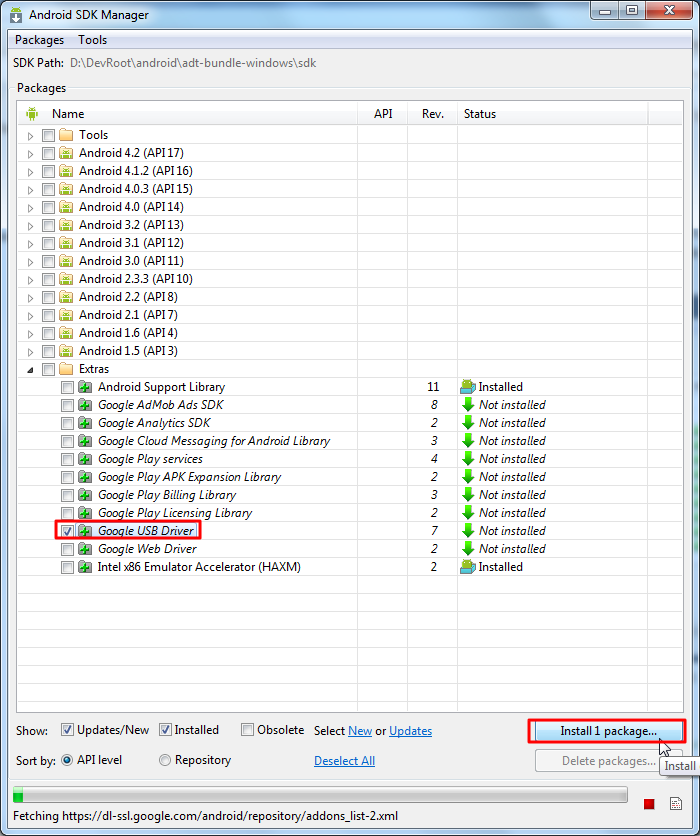Image resolution: width=700 pixels, height=836 pixels.
Task: Open the Packages menu
Action: coord(39,40)
